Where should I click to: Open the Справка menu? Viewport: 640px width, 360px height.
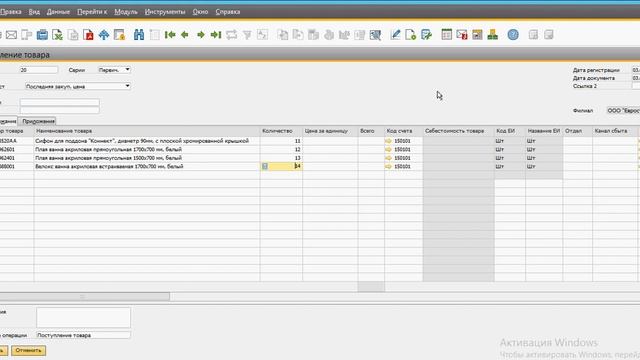point(228,12)
